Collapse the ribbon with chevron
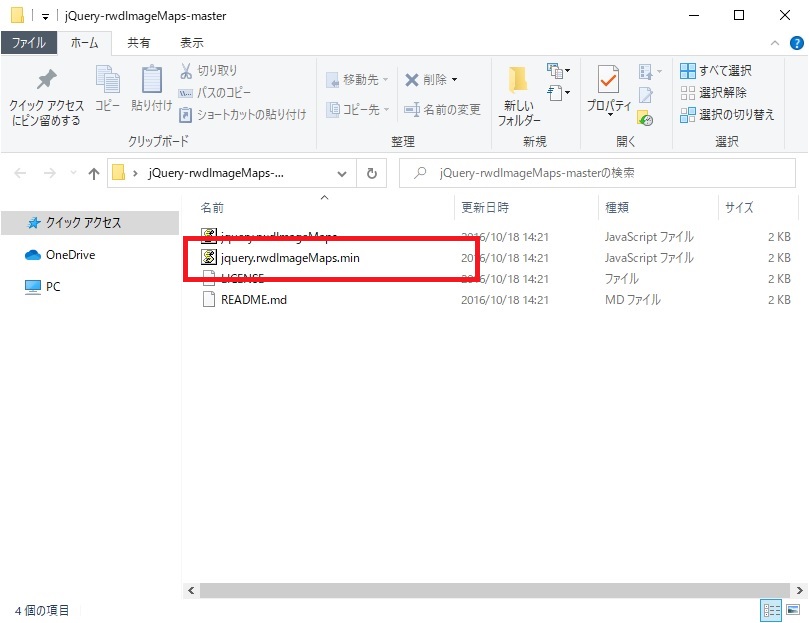Image resolution: width=809 pixels, height=623 pixels. [775, 43]
